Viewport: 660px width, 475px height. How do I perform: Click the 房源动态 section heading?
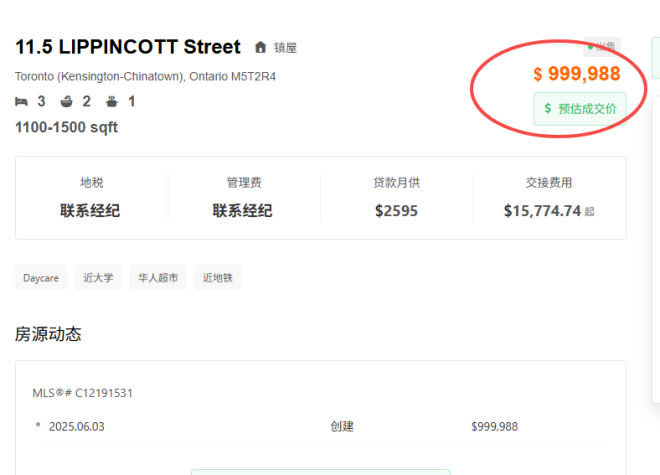point(48,334)
